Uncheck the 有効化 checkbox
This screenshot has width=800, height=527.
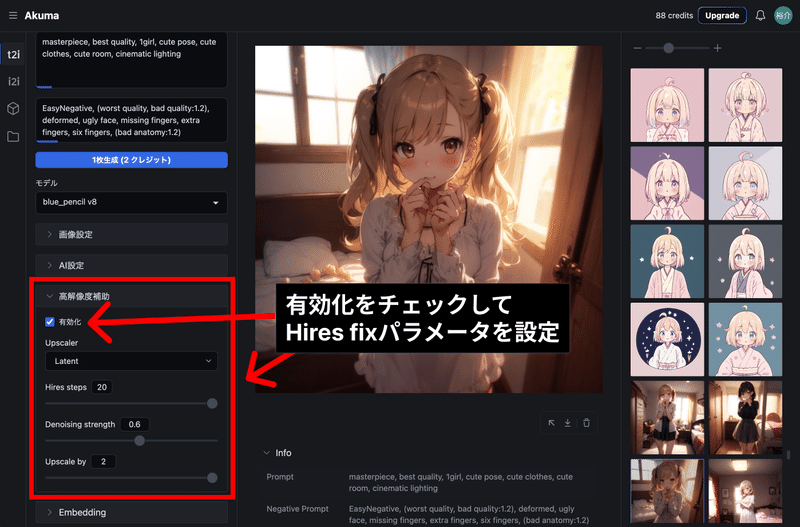coord(49,322)
